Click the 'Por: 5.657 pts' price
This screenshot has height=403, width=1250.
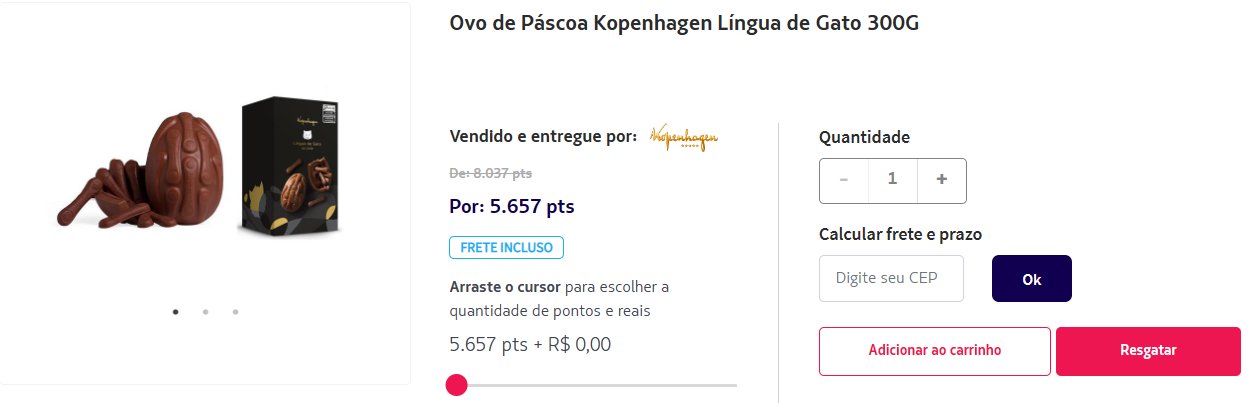pos(512,207)
